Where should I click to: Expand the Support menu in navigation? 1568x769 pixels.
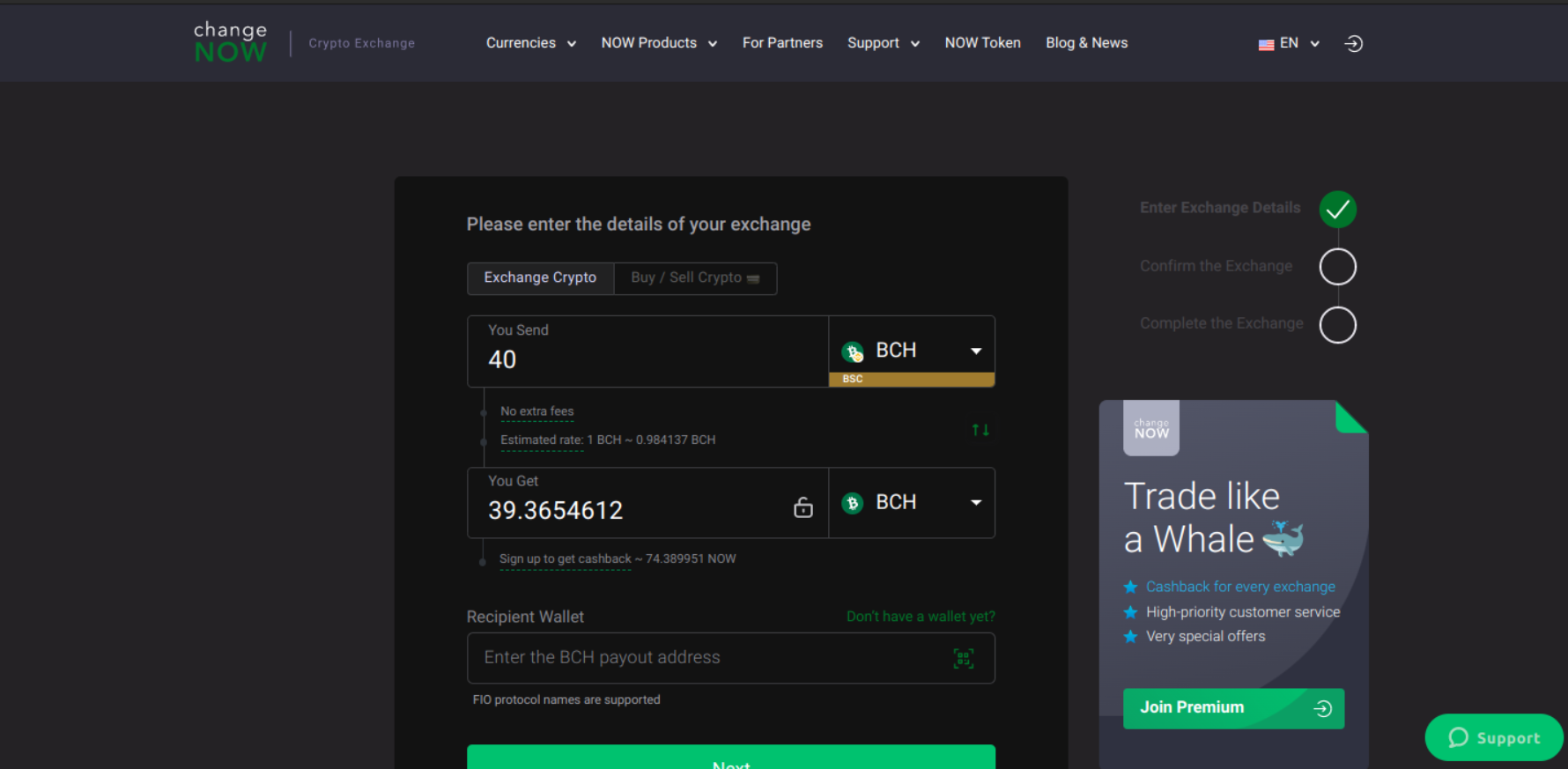(884, 43)
